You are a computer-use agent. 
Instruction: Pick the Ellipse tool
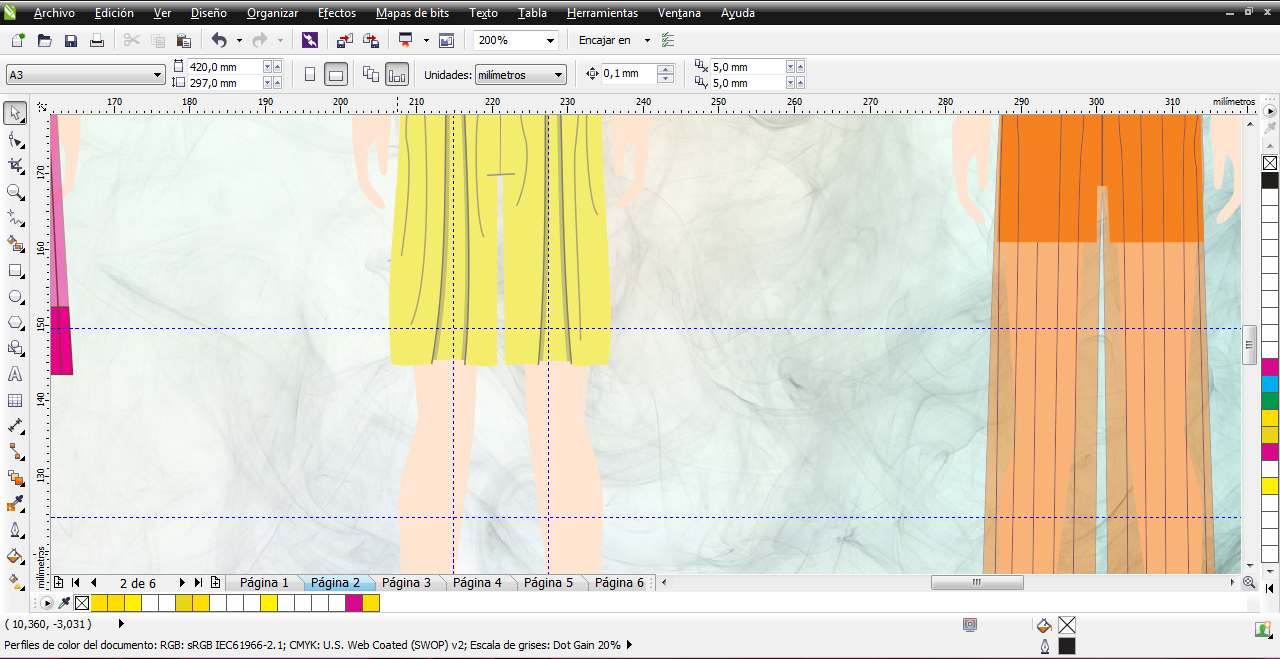[x=15, y=297]
